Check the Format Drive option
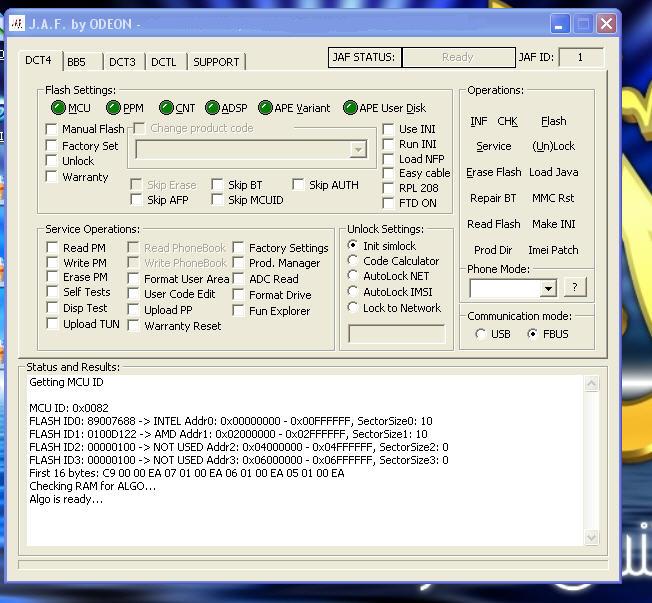Viewport: 652px width, 603px height. point(238,294)
